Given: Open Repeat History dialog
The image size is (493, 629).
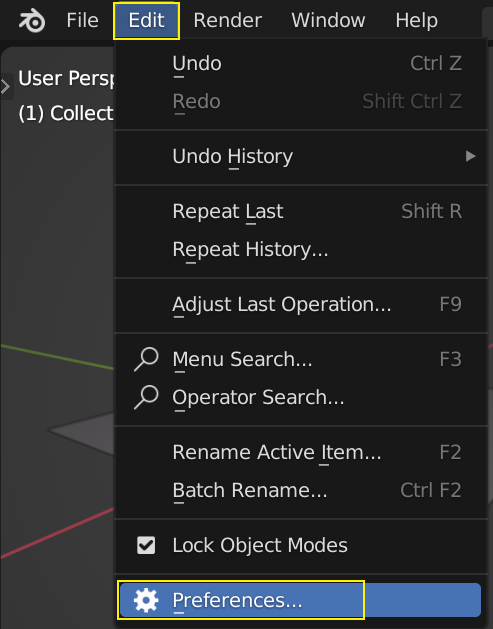Looking at the screenshot, I should tap(301, 250).
